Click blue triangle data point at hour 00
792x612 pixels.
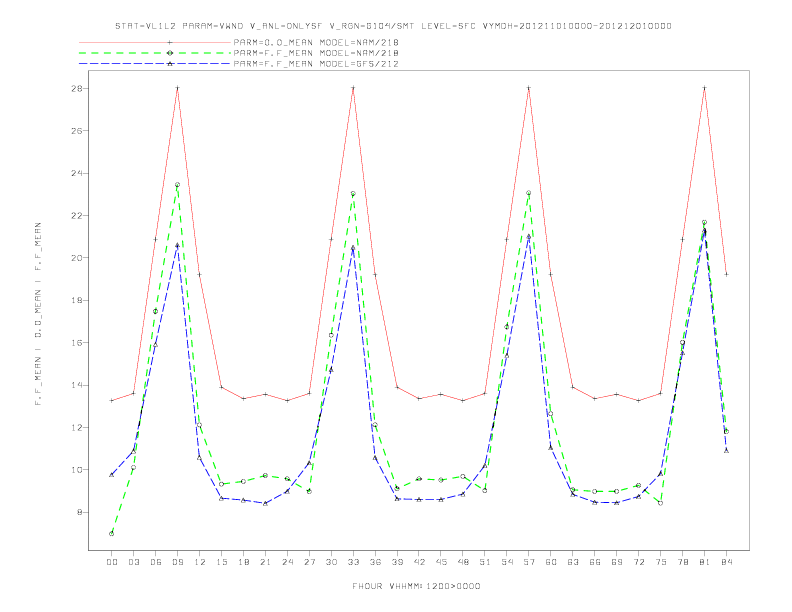click(112, 475)
